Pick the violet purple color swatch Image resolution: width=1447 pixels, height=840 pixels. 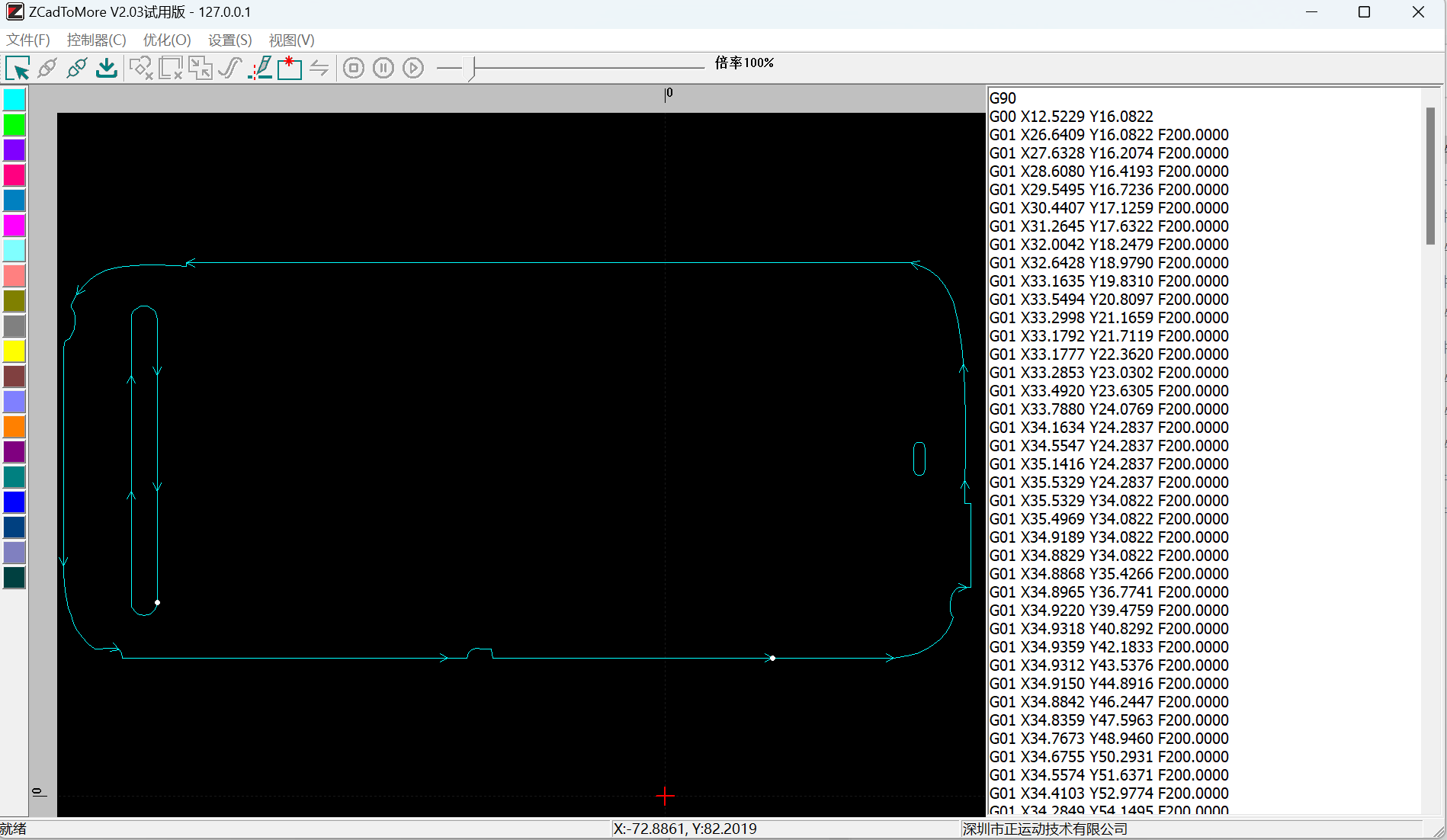click(x=14, y=150)
